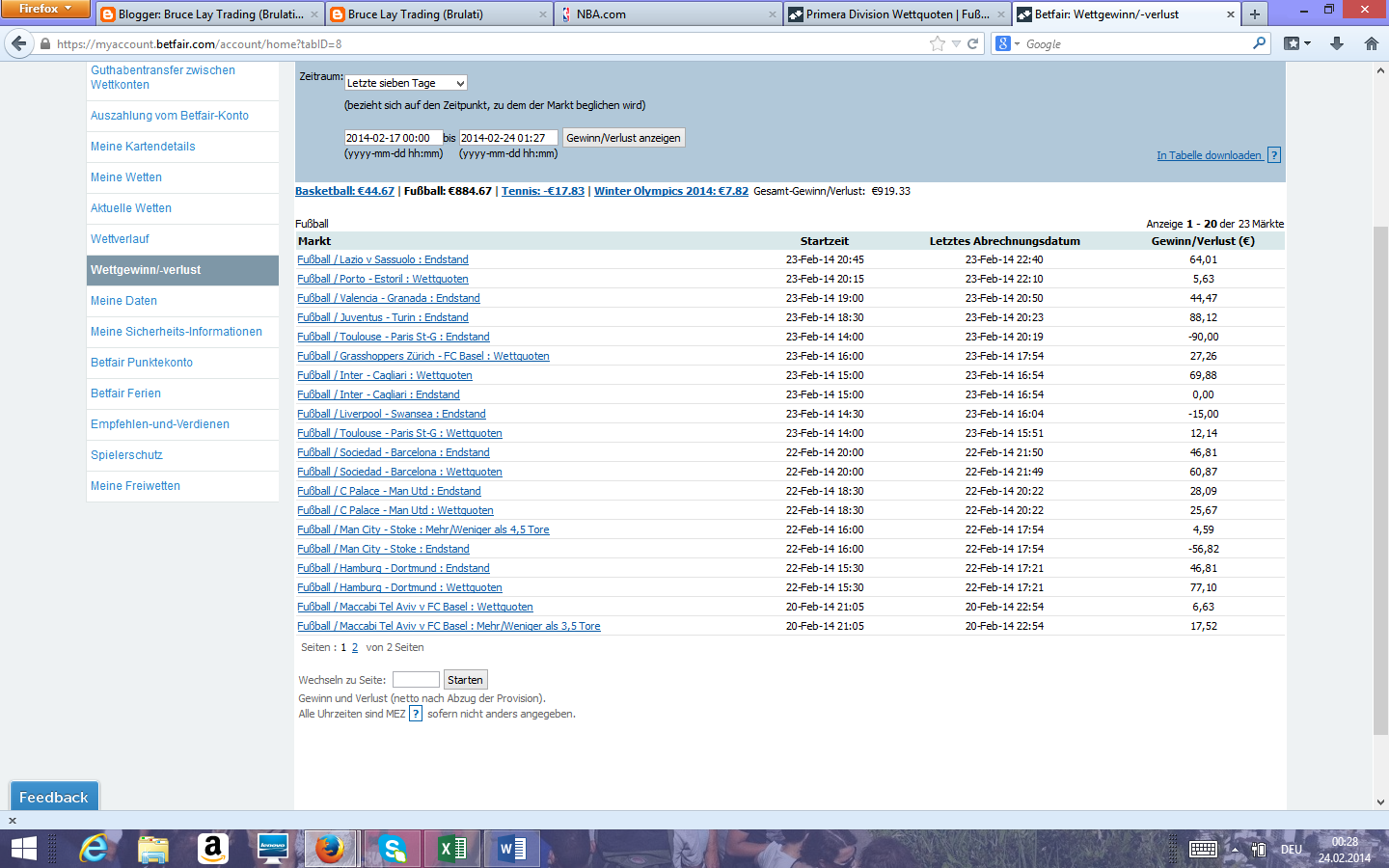Switch to Blogger: Bruce Lay Trading tab
This screenshot has width=1389, height=868.
208,14
